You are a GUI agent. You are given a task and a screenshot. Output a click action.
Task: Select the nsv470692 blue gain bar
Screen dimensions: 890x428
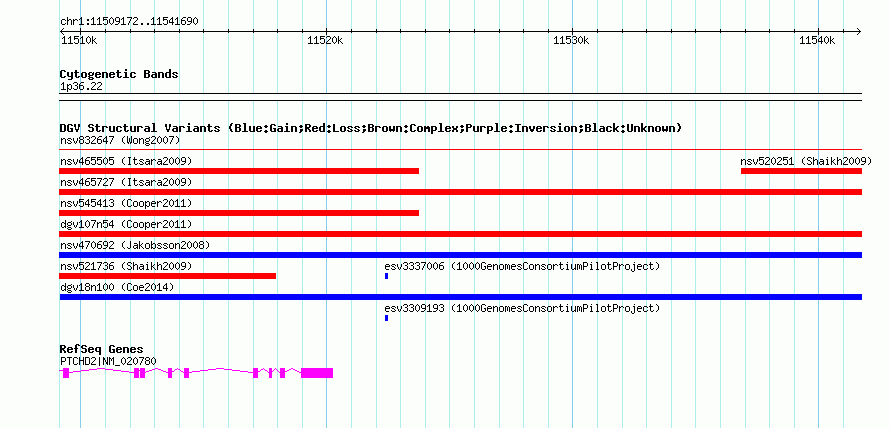(461, 255)
